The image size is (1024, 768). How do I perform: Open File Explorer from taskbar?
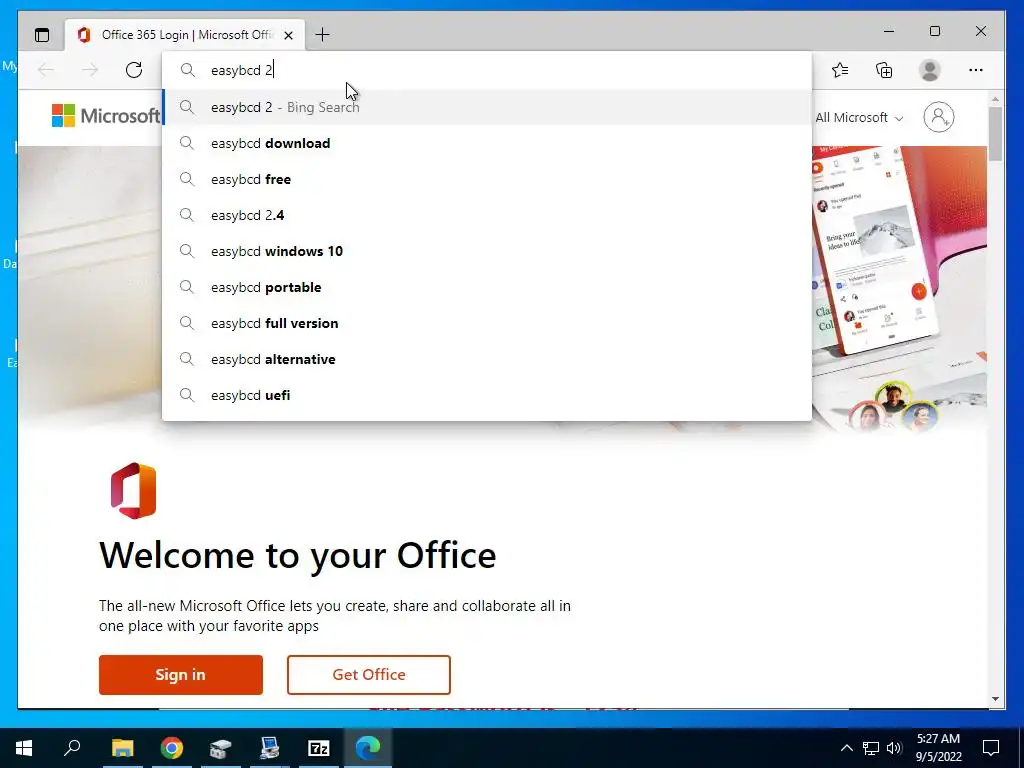click(122, 748)
